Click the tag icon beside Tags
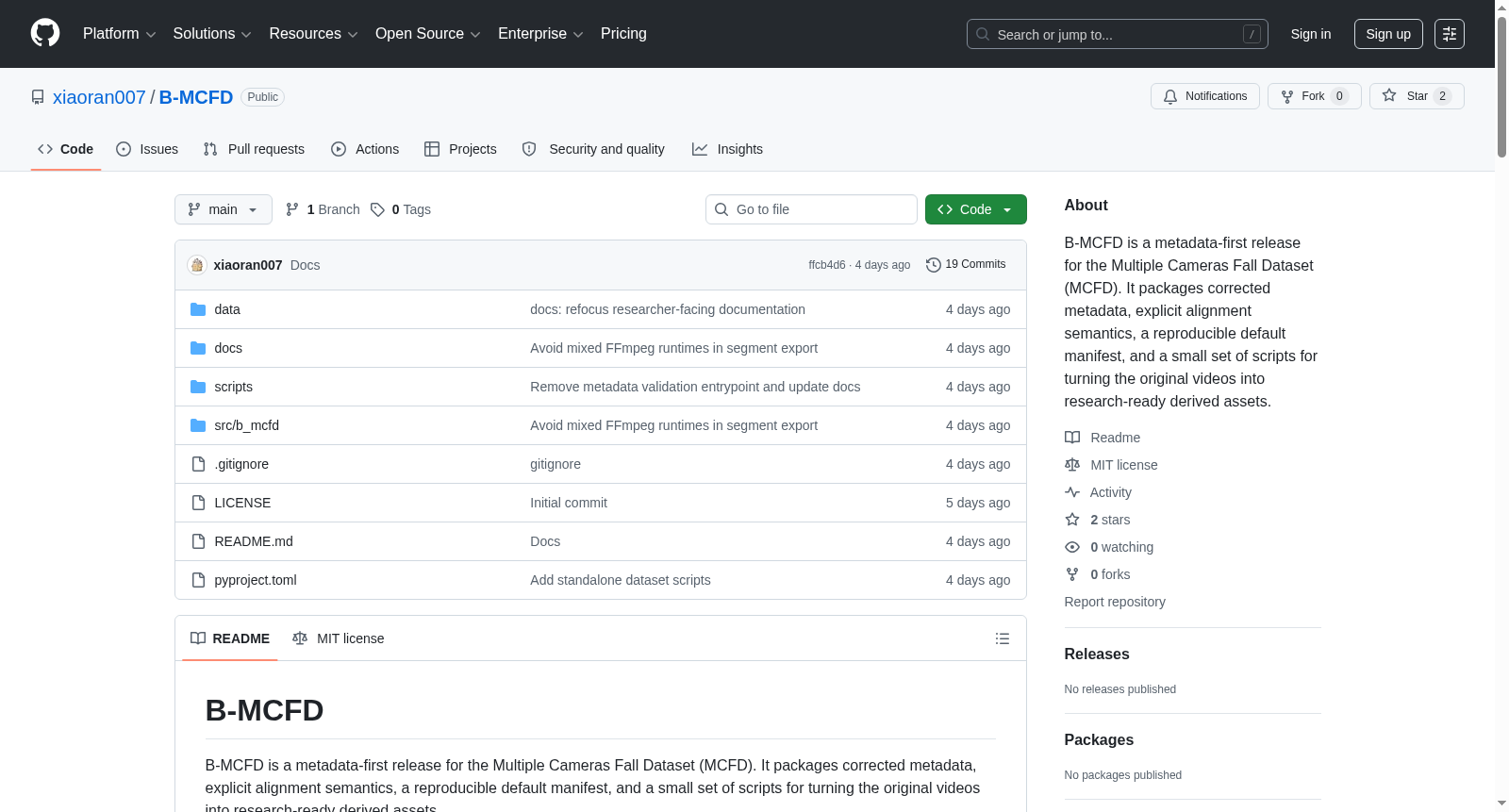The width and height of the screenshot is (1509, 812). coord(377,209)
